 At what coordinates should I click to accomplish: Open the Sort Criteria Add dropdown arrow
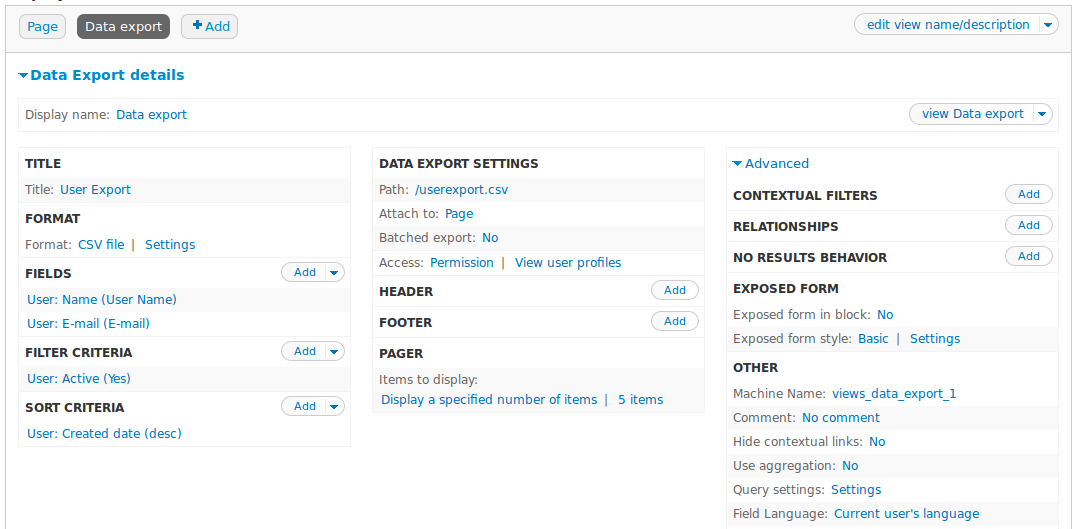[335, 406]
